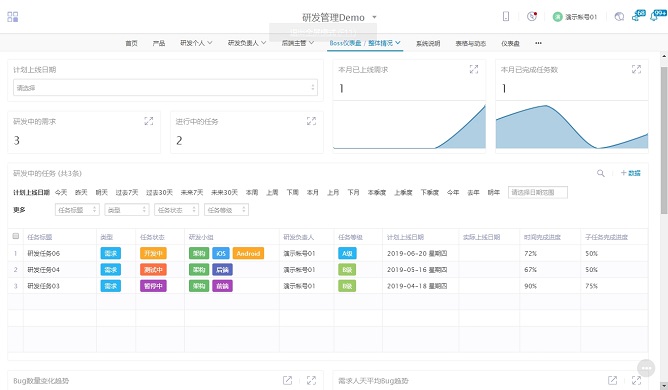Click the 请选择日期范围 date range field

point(538,193)
